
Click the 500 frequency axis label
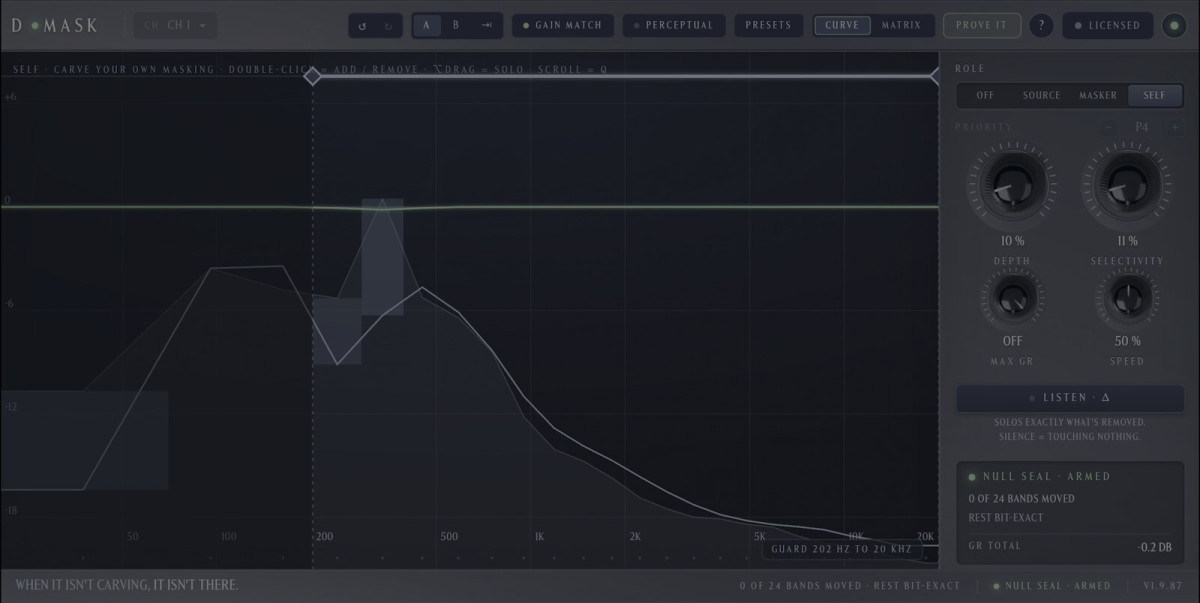pos(449,537)
